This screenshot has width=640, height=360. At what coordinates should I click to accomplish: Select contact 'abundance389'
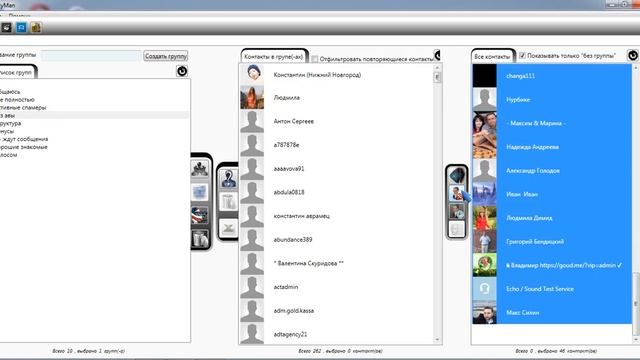[x=337, y=240]
